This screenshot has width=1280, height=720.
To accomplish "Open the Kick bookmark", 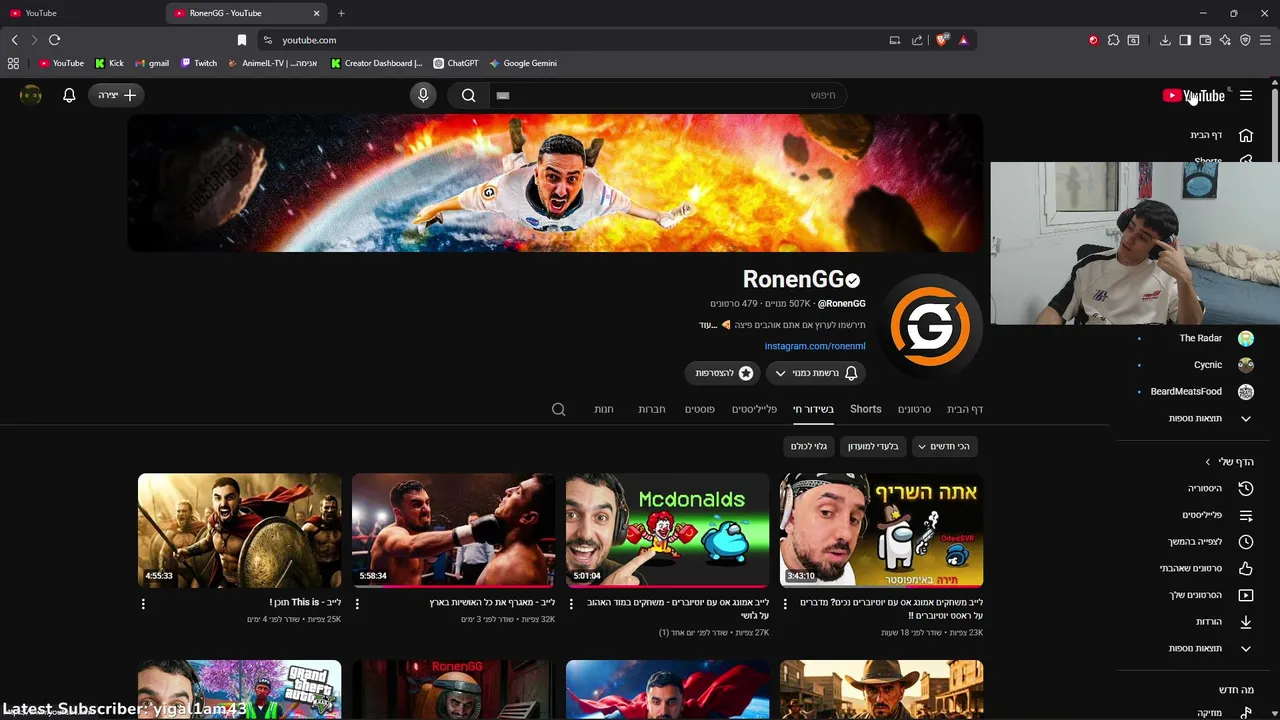I will (x=109, y=63).
